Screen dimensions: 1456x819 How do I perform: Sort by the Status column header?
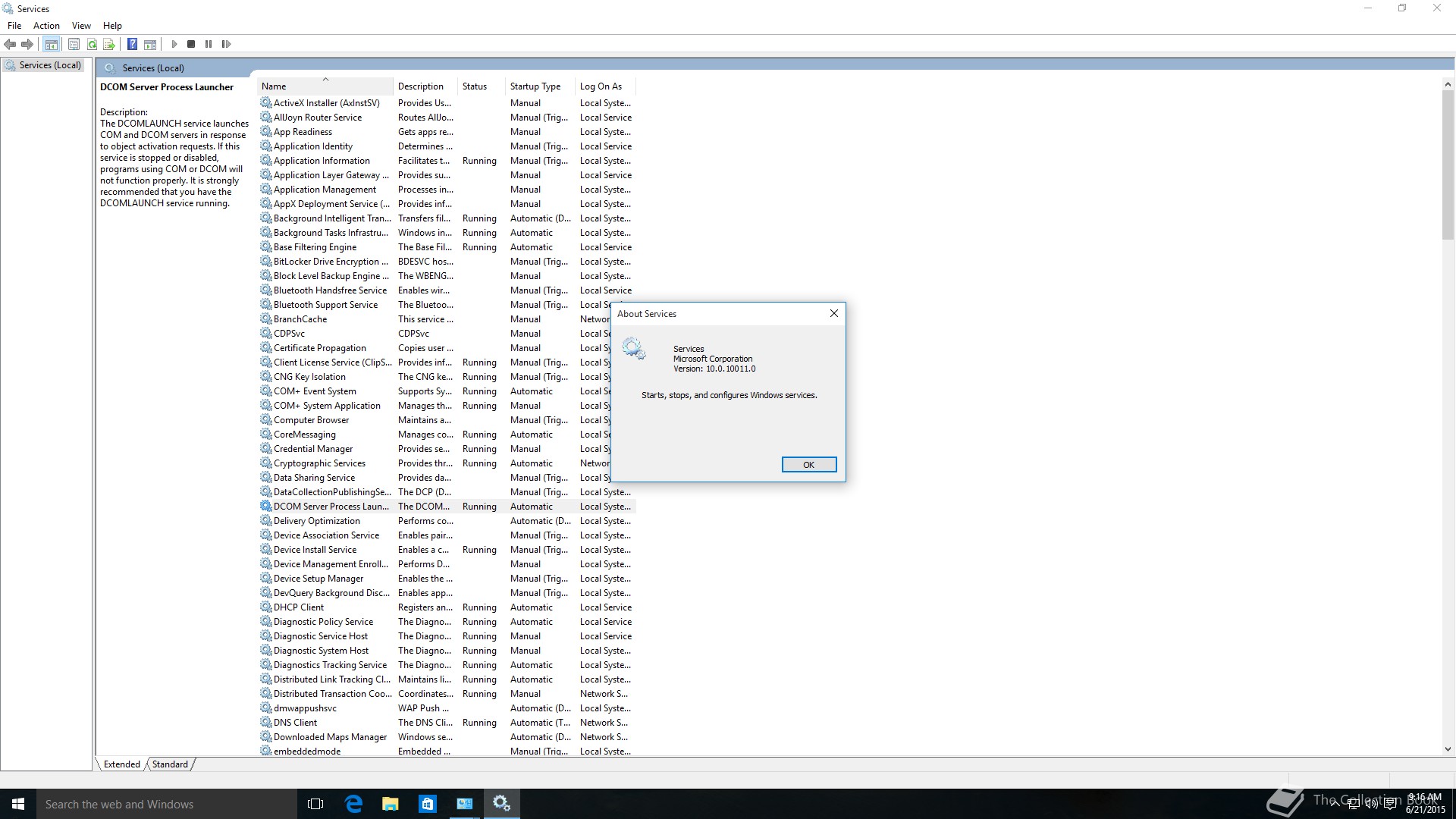[x=482, y=86]
